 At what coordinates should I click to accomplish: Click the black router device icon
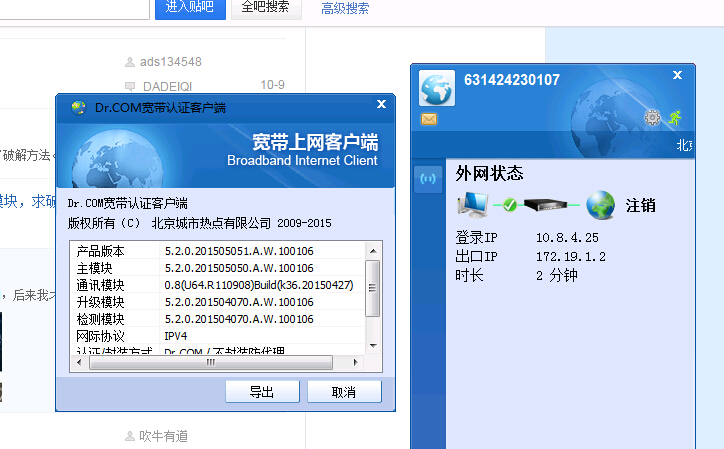(545, 205)
